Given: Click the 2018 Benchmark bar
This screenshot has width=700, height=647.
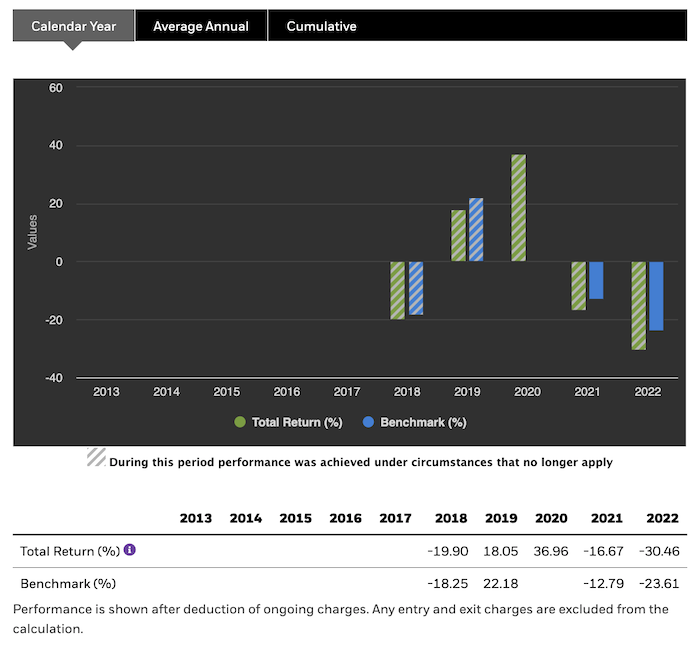Looking at the screenshot, I should (x=416, y=288).
